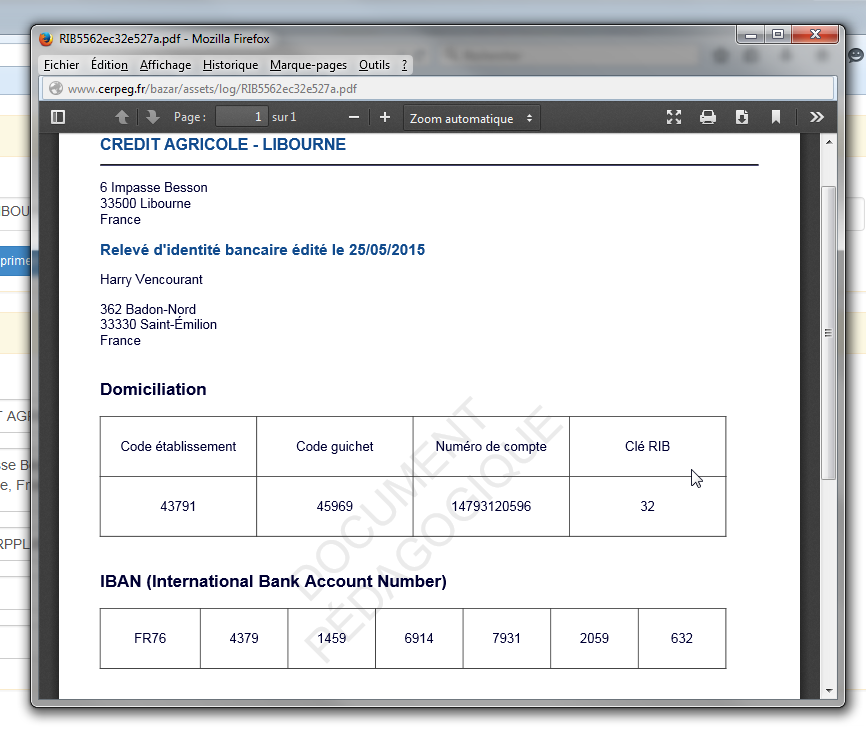Click the Code établissement header cell
Image resolution: width=866 pixels, height=750 pixels.
pos(178,446)
